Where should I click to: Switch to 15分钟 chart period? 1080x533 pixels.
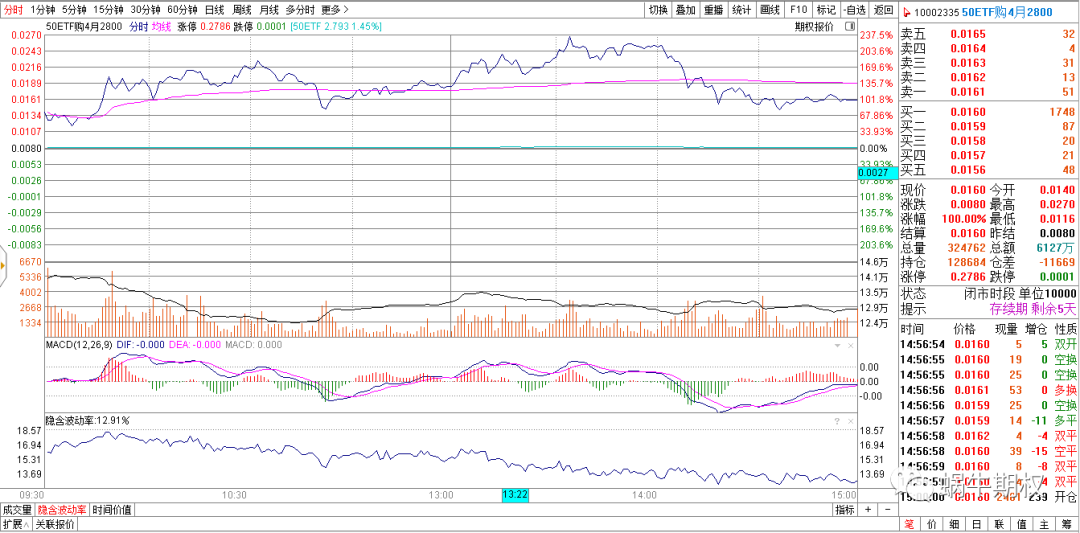(108, 10)
